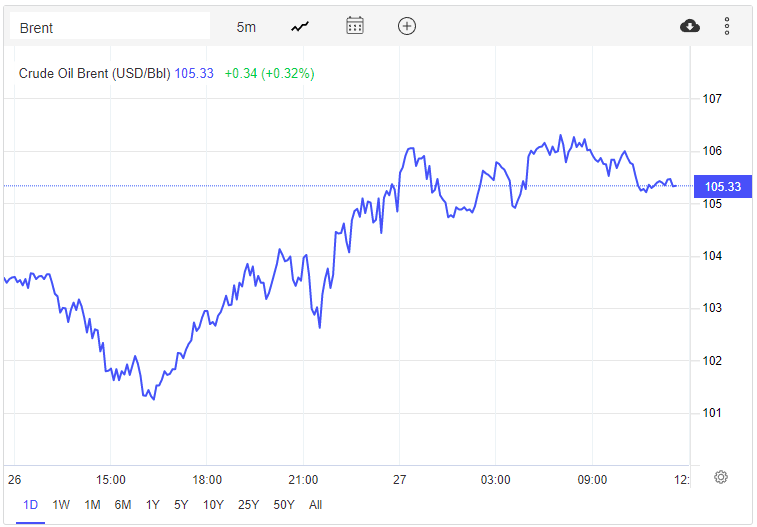Select the 1D time range
The image size is (757, 527).
(31, 505)
